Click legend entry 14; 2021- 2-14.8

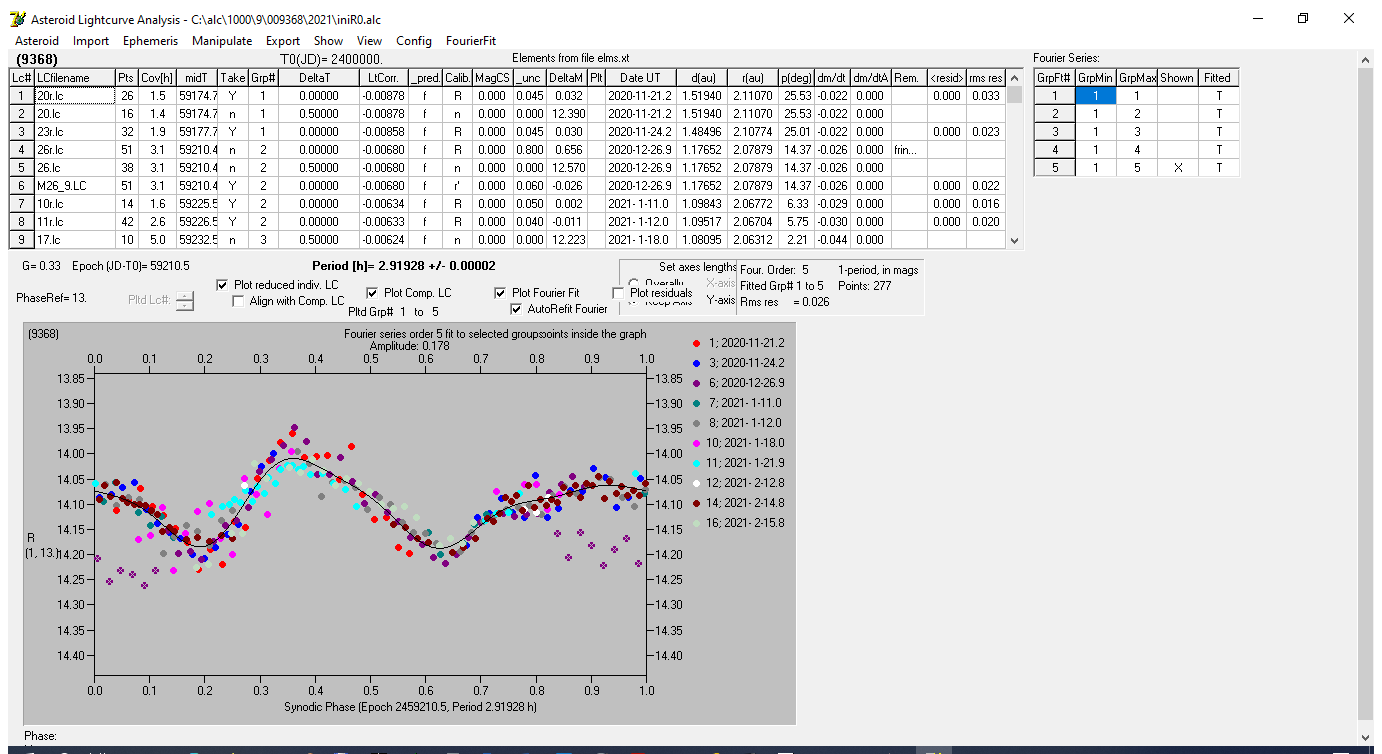click(746, 503)
